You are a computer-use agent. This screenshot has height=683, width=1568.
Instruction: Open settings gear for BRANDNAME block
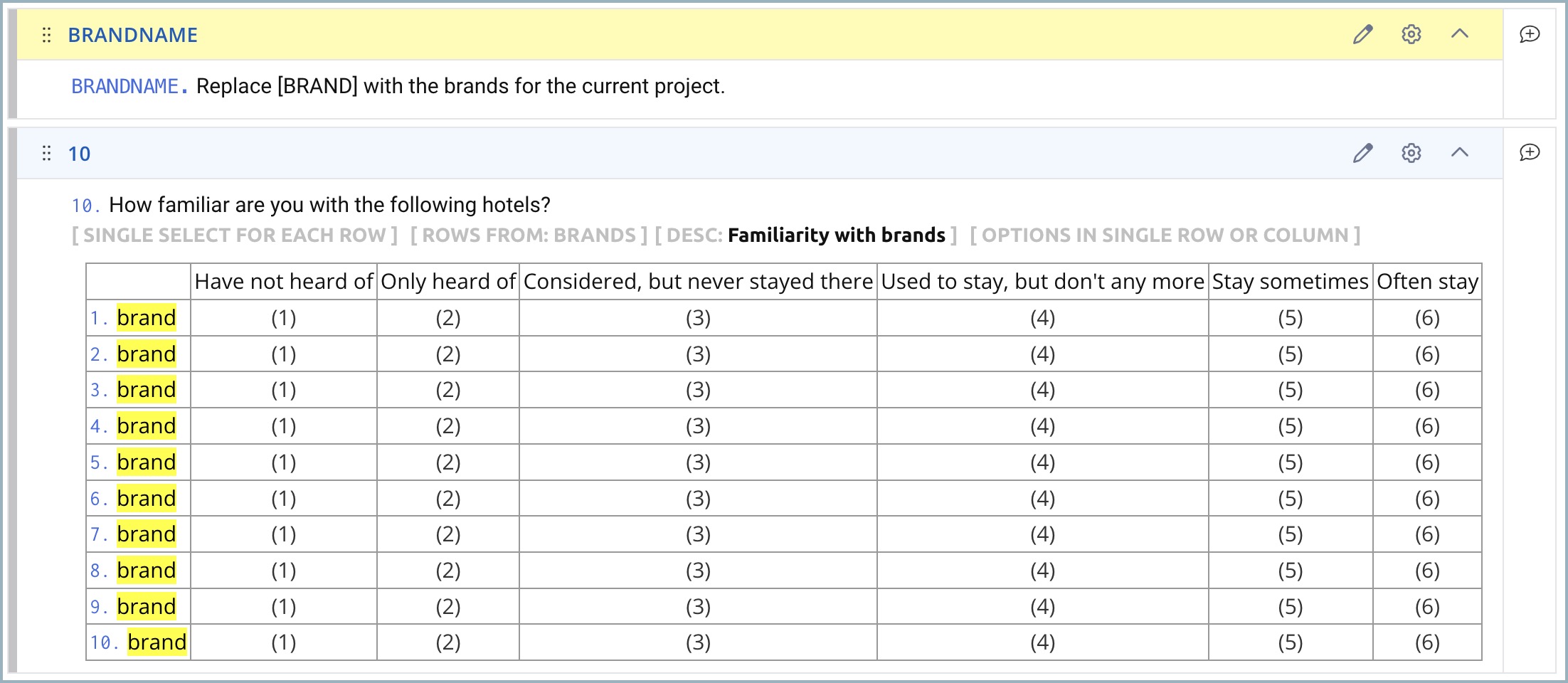click(1411, 34)
